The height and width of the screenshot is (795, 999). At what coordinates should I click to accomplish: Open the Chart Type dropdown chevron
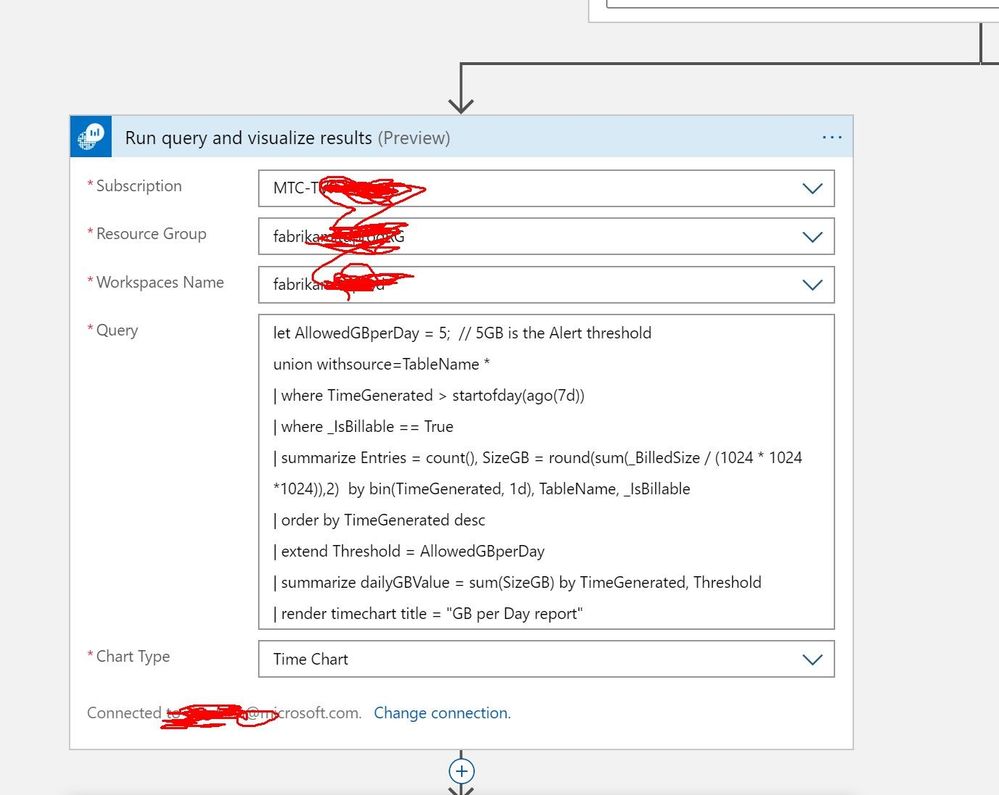tap(812, 659)
